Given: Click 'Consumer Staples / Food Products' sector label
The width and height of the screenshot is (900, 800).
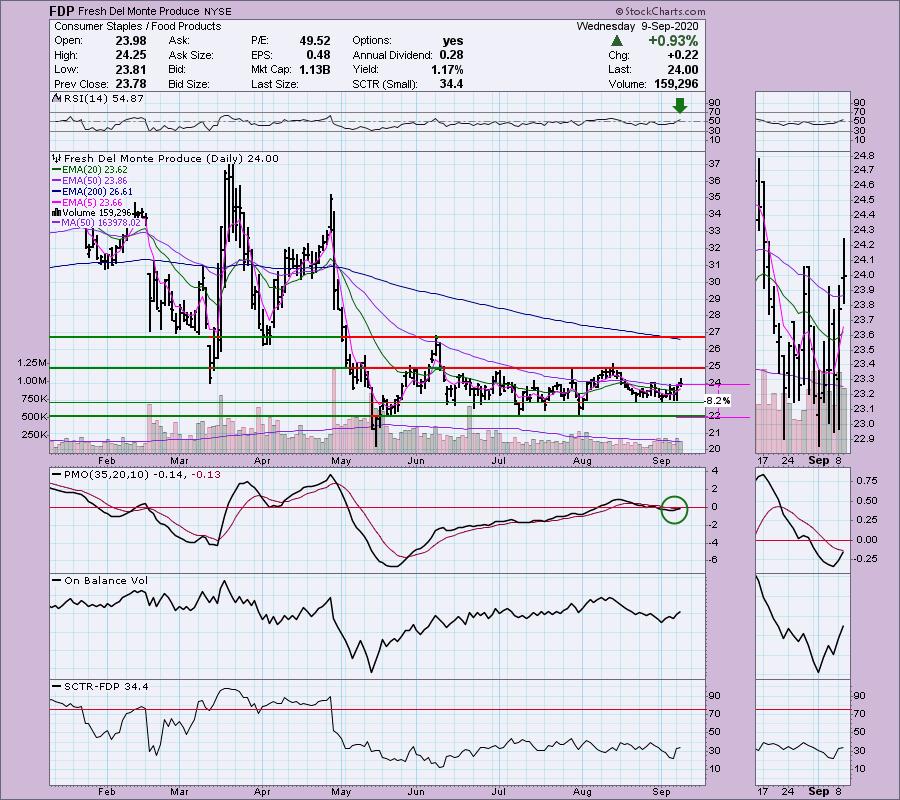Looking at the screenshot, I should coord(138,26).
